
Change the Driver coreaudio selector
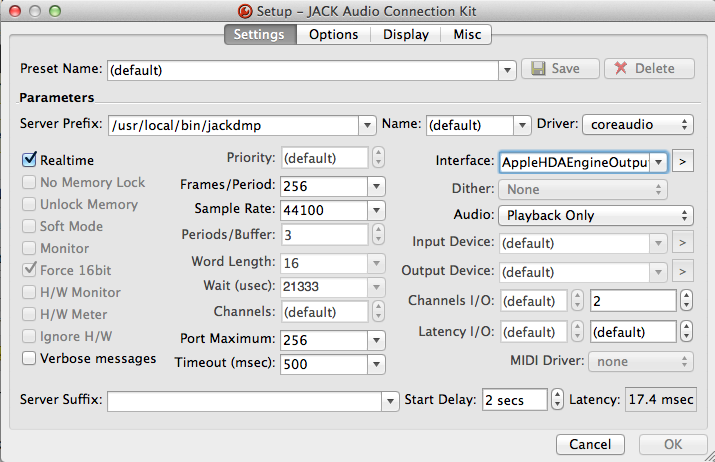pyautogui.click(x=638, y=125)
